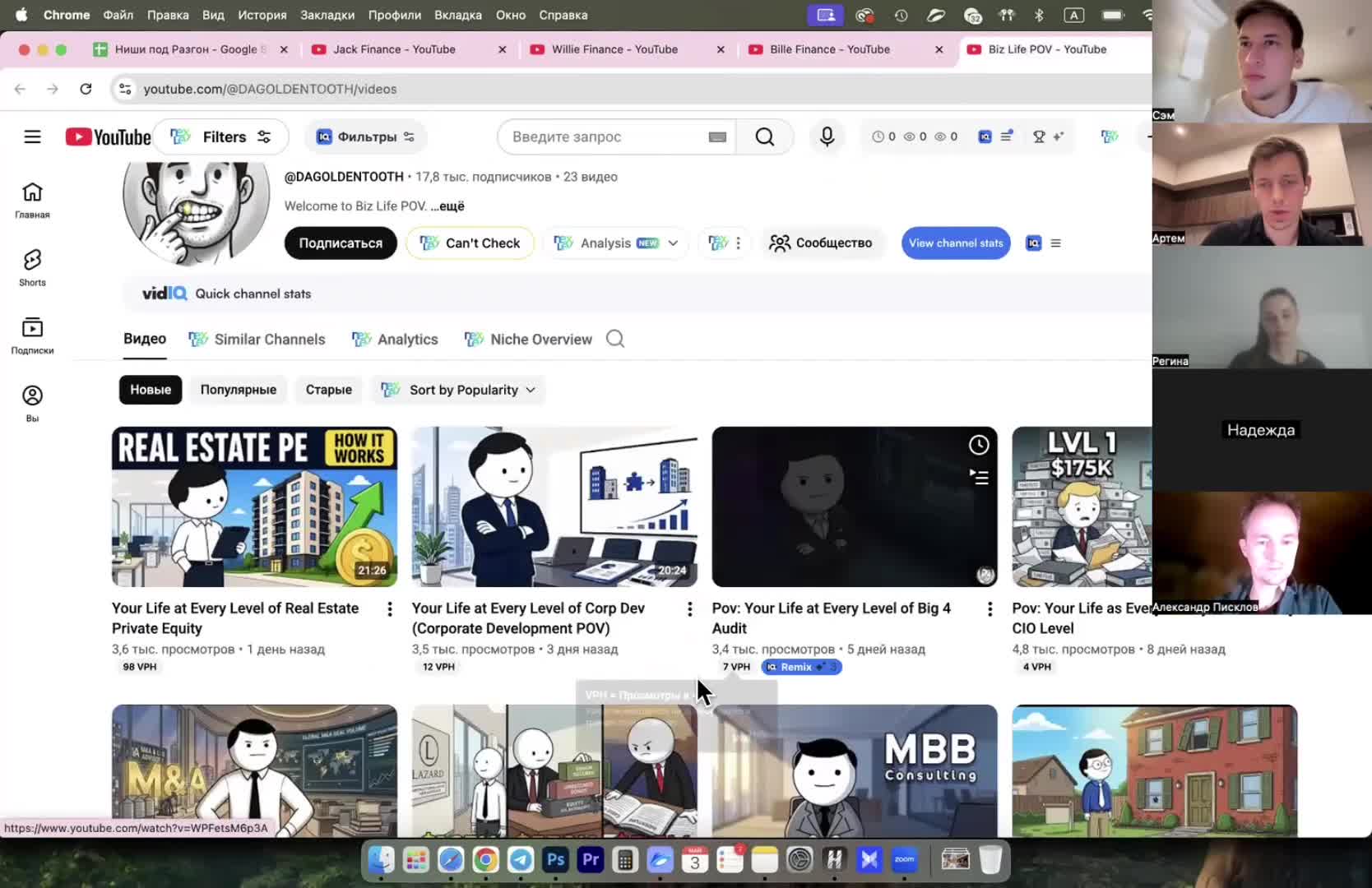Switch to the Видео tab
1372x888 pixels.
coord(145,339)
